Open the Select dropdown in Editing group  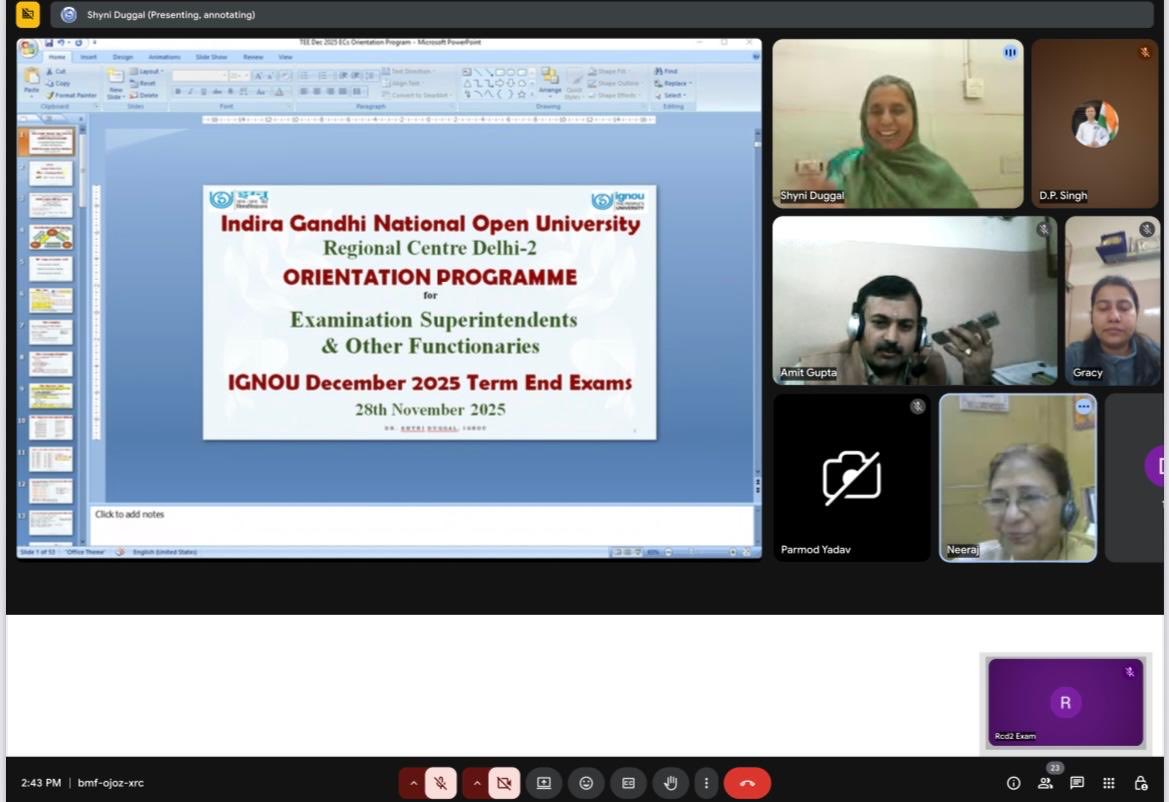670,95
